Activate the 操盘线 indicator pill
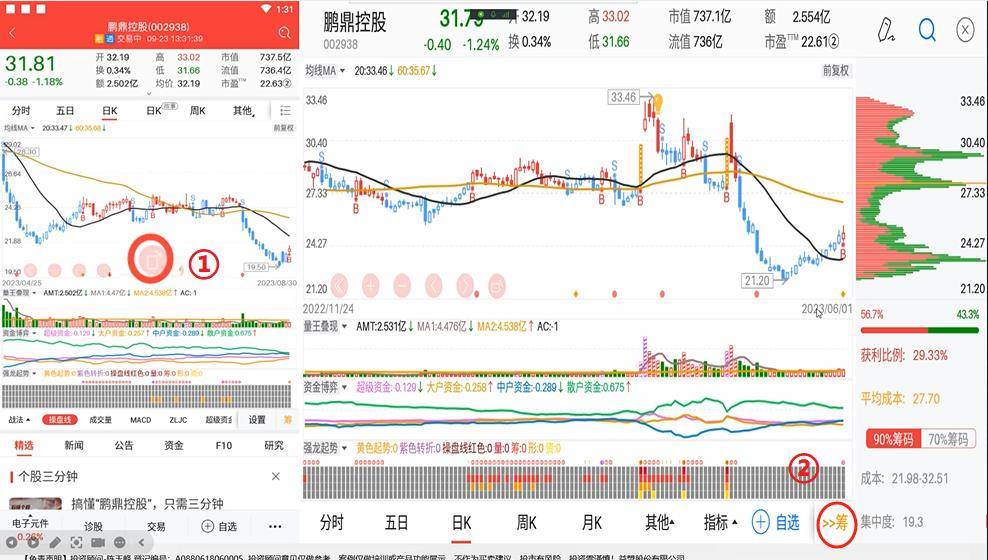This screenshot has width=988, height=560. 60,420
